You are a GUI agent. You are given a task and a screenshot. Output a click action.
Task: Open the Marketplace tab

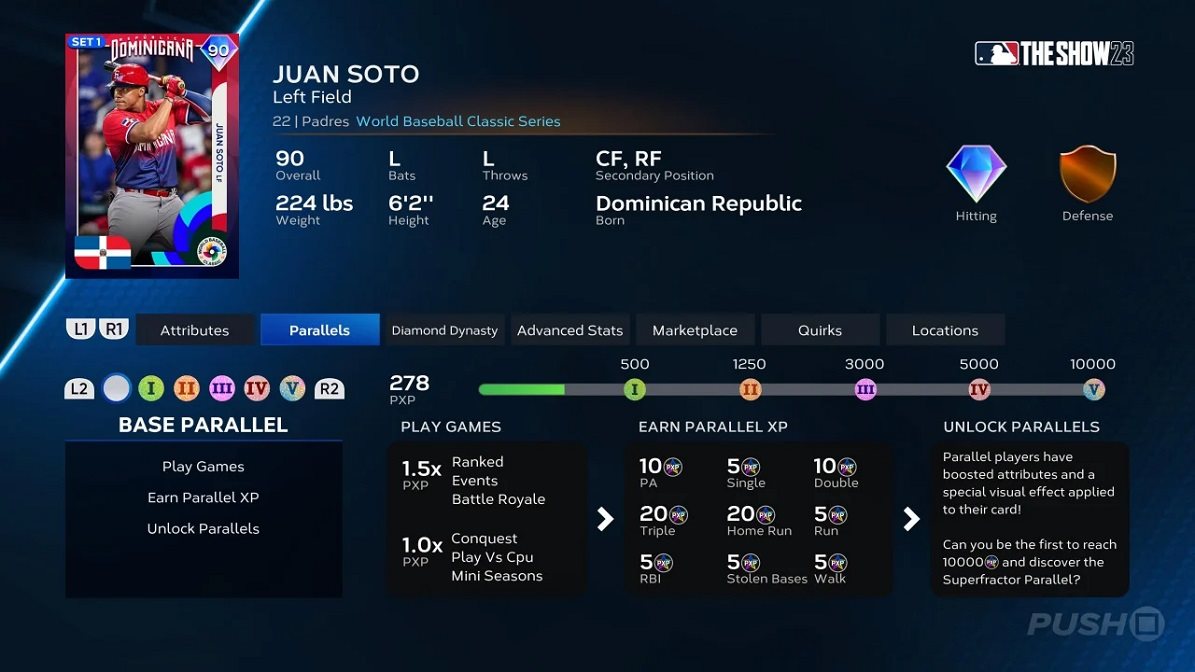tap(695, 330)
